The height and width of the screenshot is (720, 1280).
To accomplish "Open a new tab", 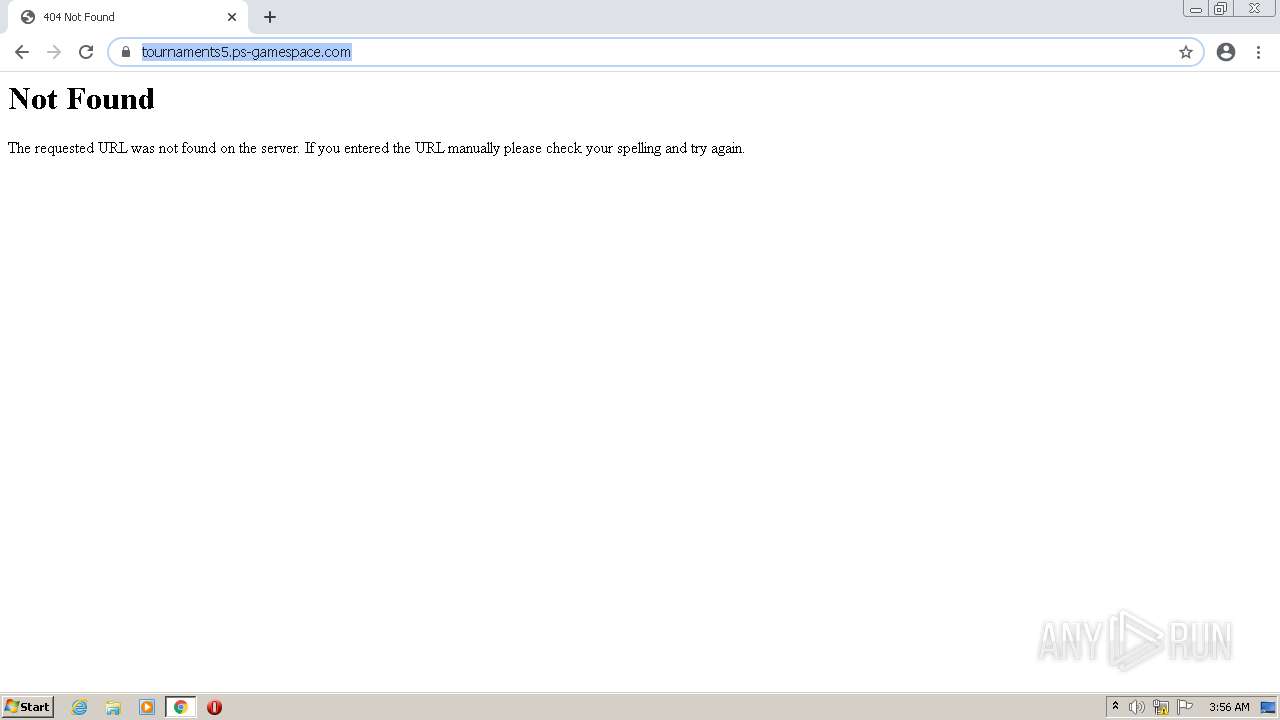I will 270,17.
